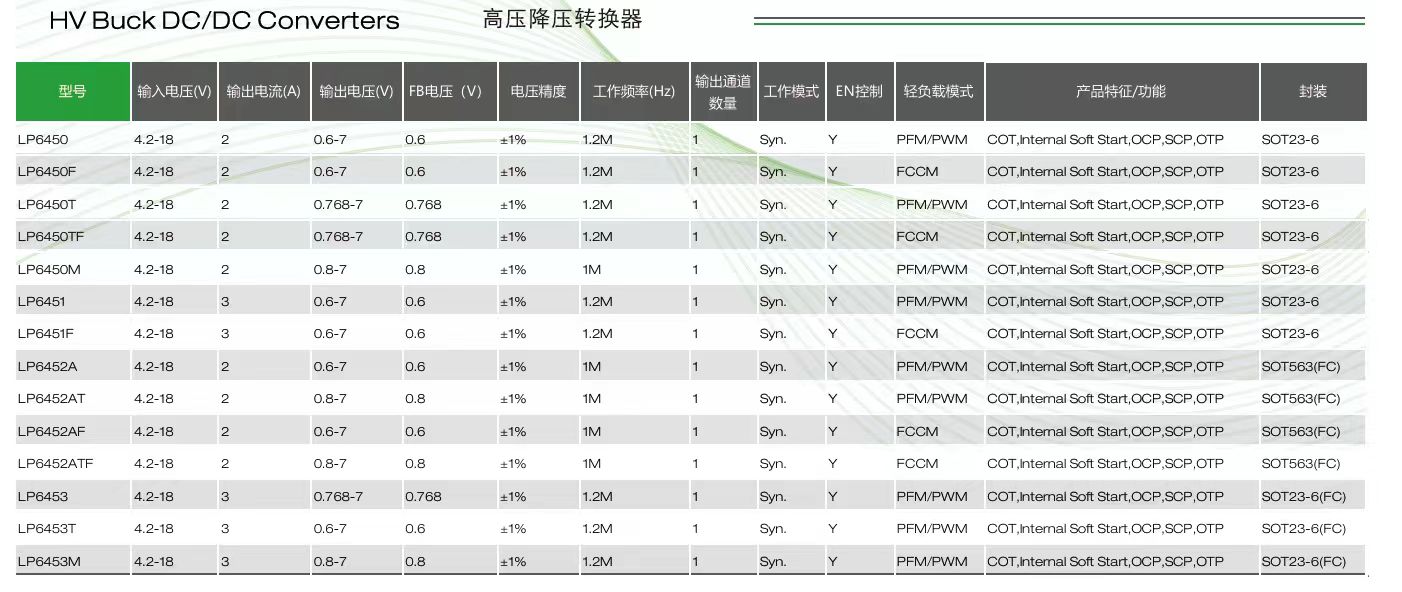Screen dimensions: 1402x592
Task: Click output voltage 0.768-7 in LP6450TF row
Action: click(338, 237)
